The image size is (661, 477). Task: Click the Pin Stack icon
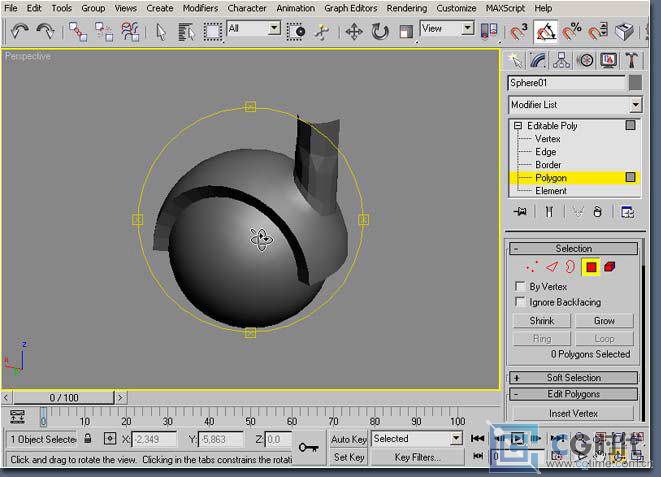(520, 212)
